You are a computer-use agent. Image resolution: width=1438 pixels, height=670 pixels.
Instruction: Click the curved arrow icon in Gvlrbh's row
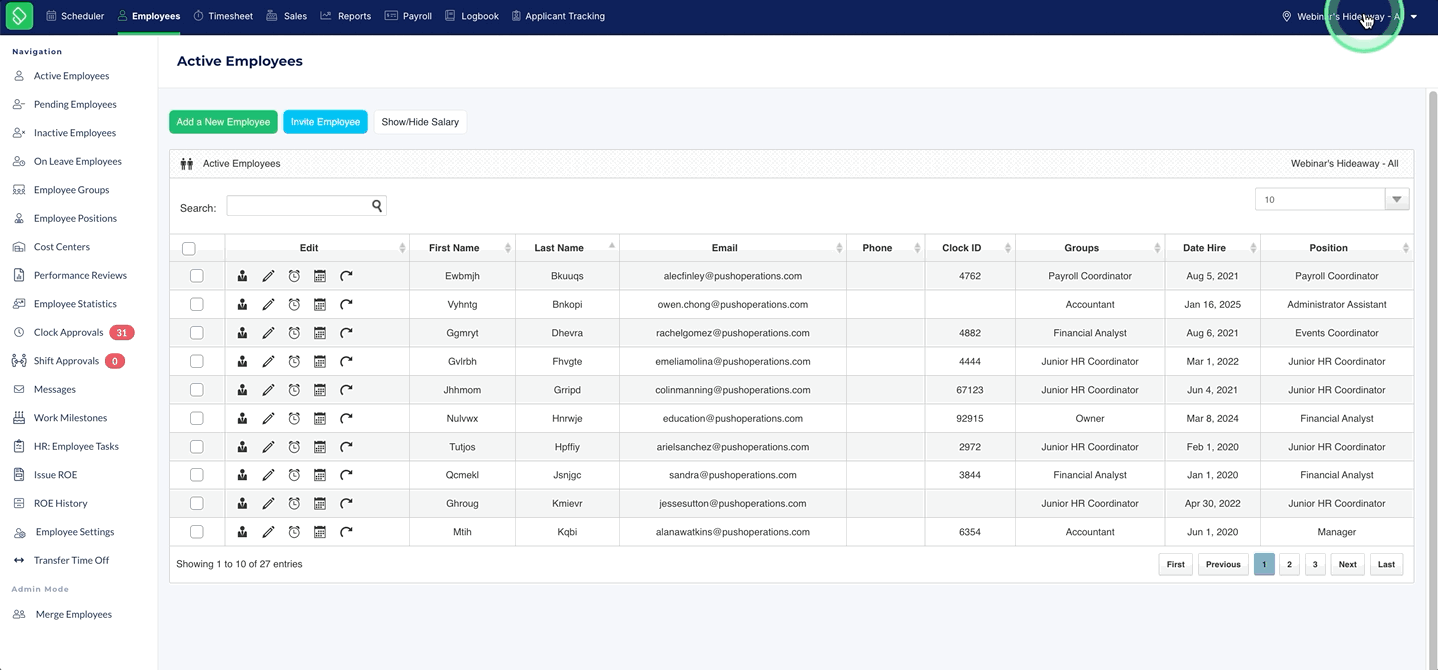[x=346, y=361]
